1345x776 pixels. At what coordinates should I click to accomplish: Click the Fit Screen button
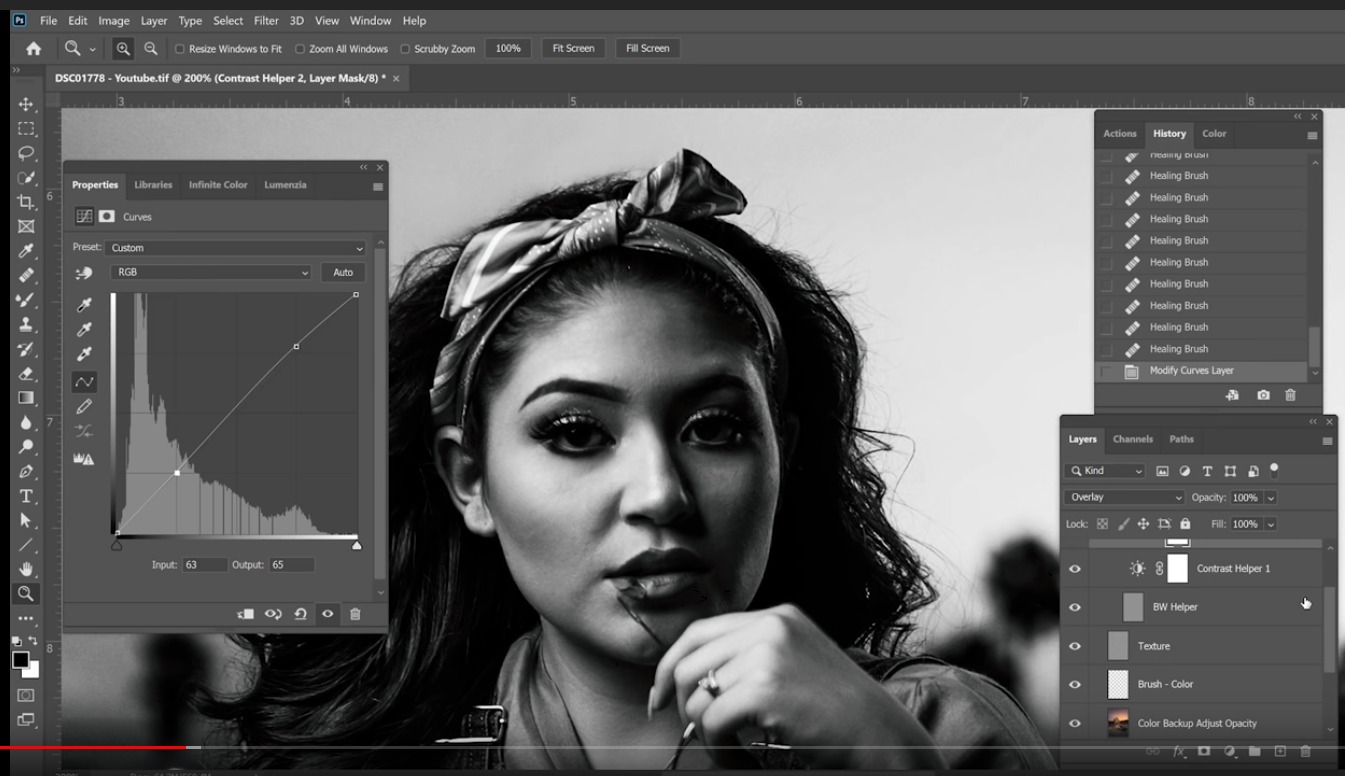pos(573,48)
